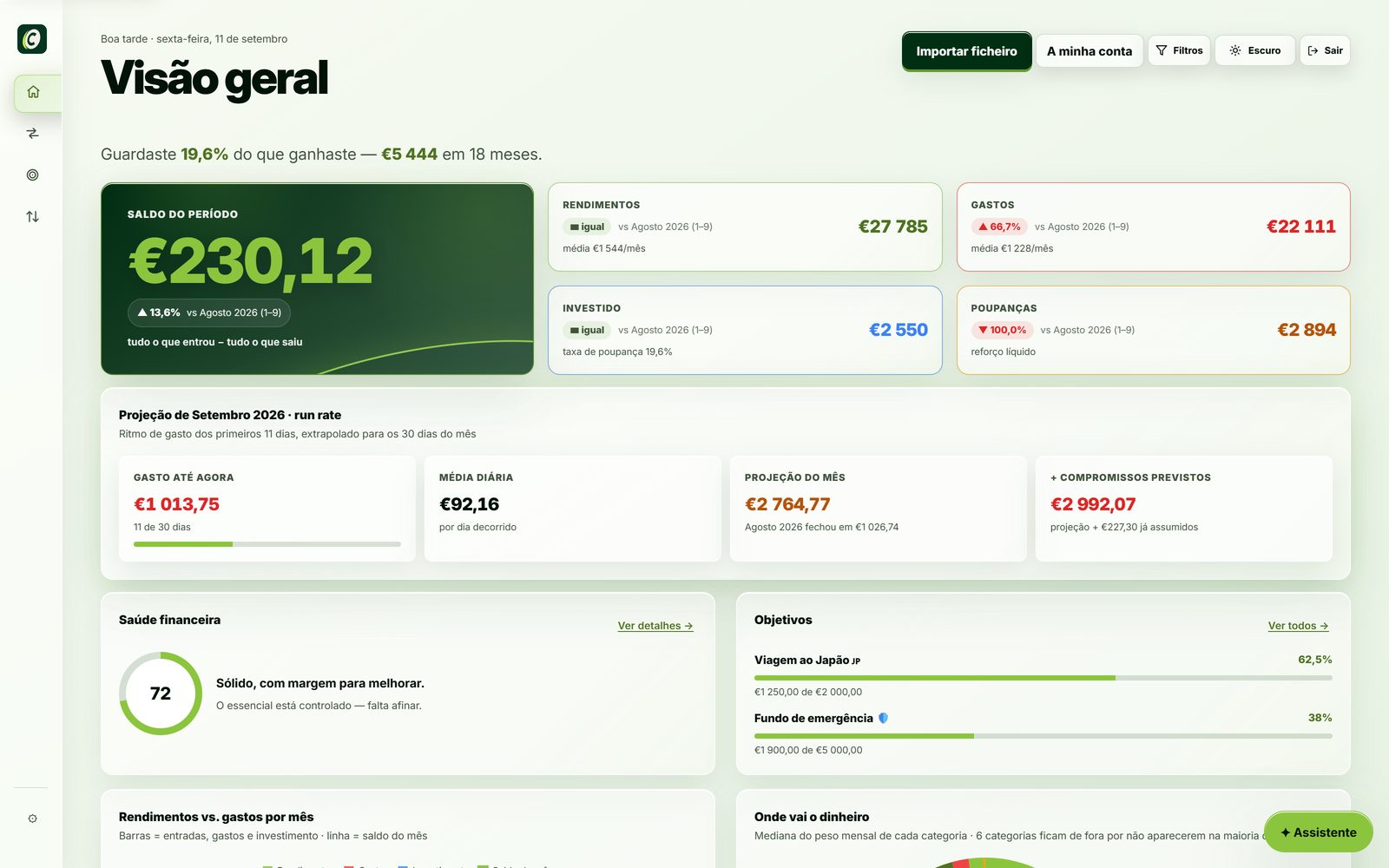Click the 66,7% increase badge in Gastos
The height and width of the screenshot is (868, 1389).
coord(999,227)
